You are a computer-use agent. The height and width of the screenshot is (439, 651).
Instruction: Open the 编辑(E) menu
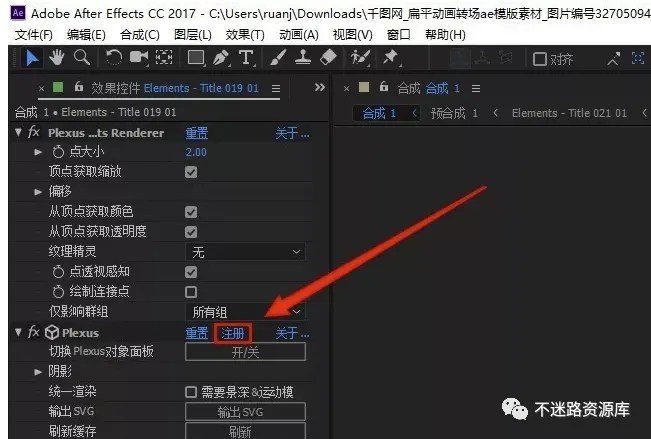[x=86, y=35]
